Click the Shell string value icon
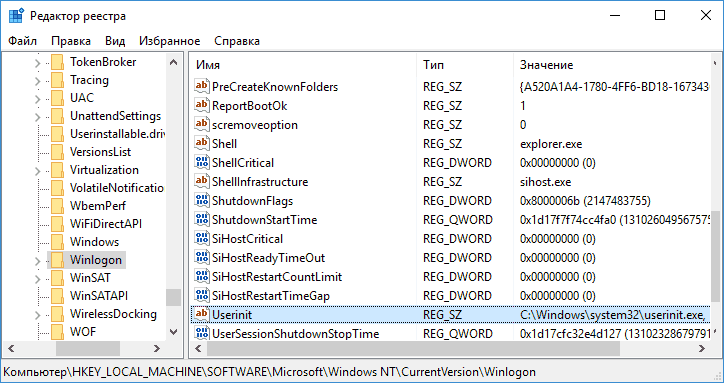This screenshot has height=383, width=724. [202, 143]
